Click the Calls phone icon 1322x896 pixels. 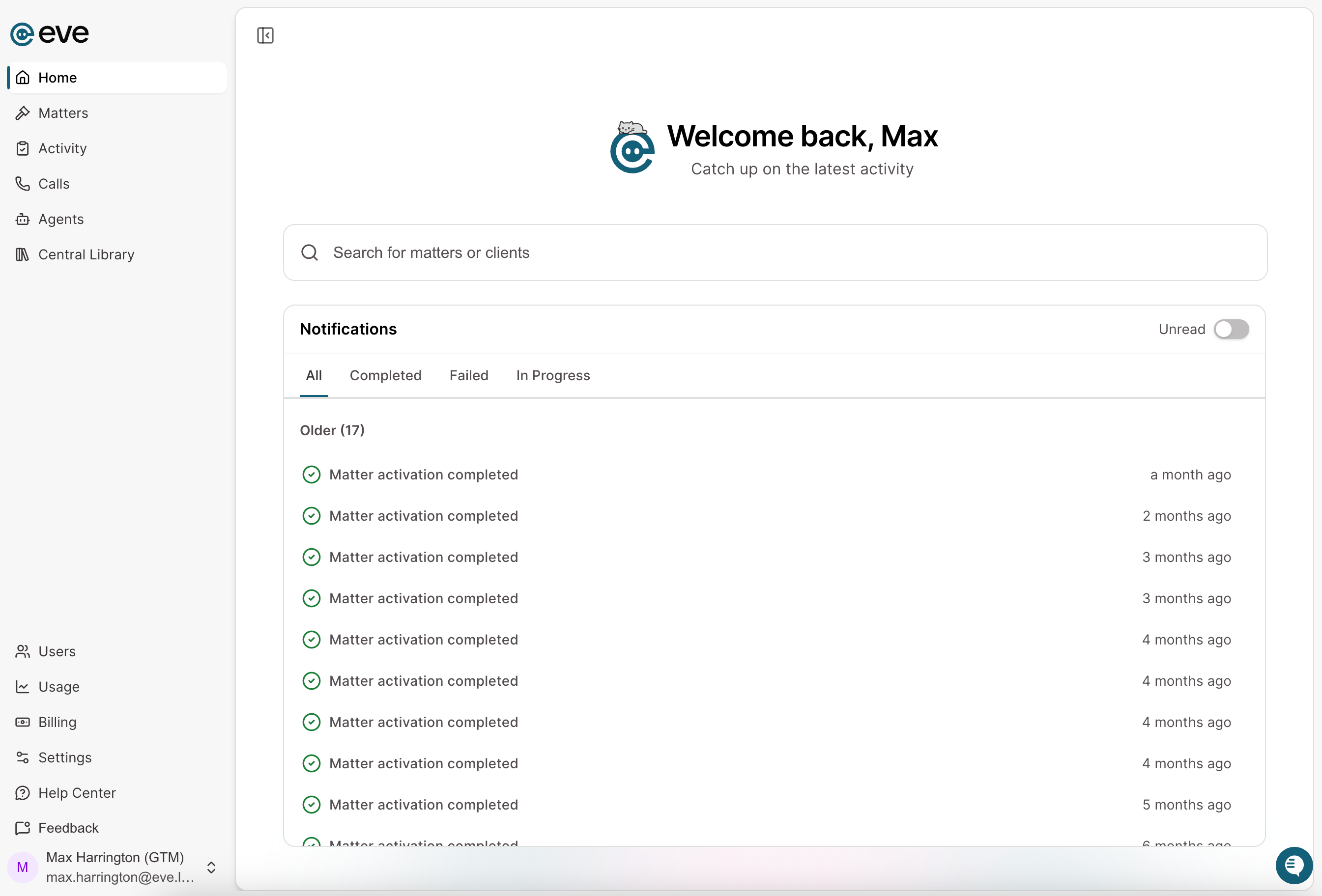(23, 183)
